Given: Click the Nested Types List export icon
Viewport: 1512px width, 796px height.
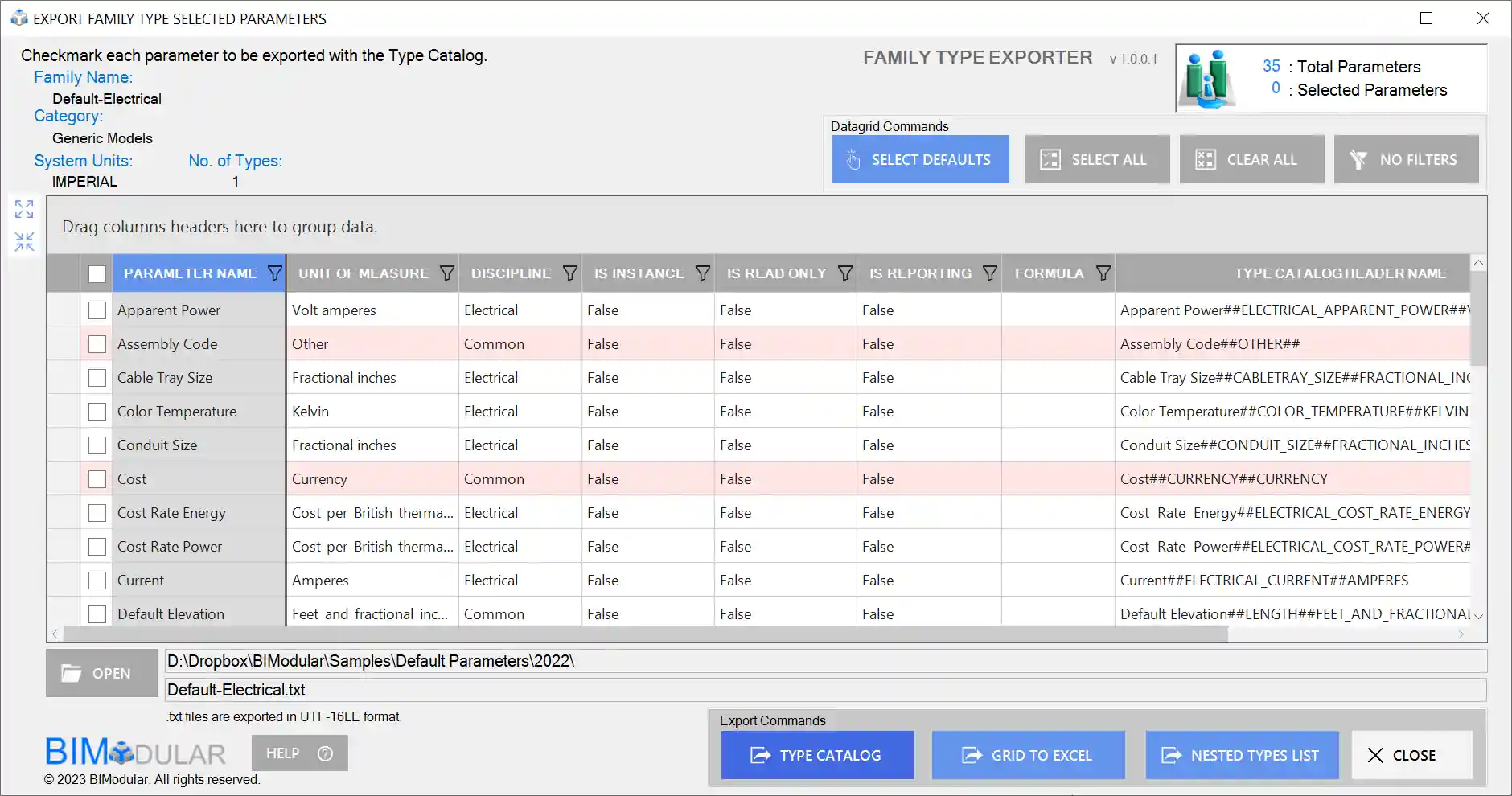Looking at the screenshot, I should pos(1170,755).
